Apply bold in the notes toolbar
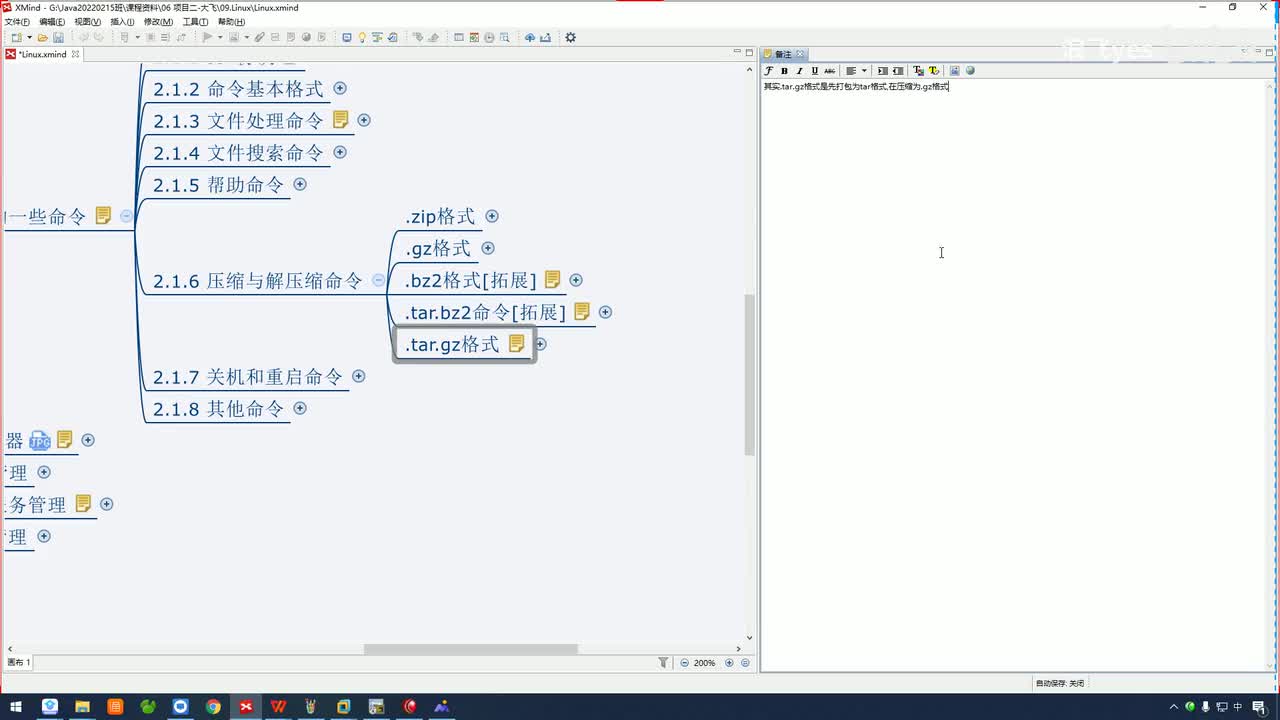Image resolution: width=1280 pixels, height=720 pixels. pos(784,71)
